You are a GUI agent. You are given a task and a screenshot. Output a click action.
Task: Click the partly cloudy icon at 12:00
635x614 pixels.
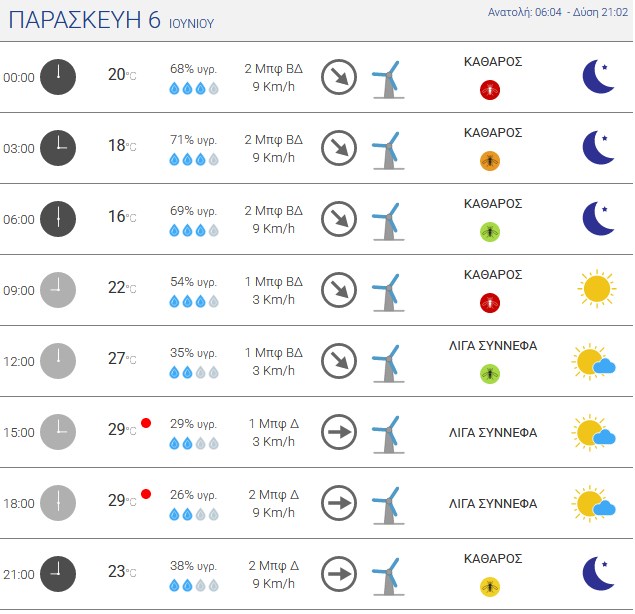point(594,362)
